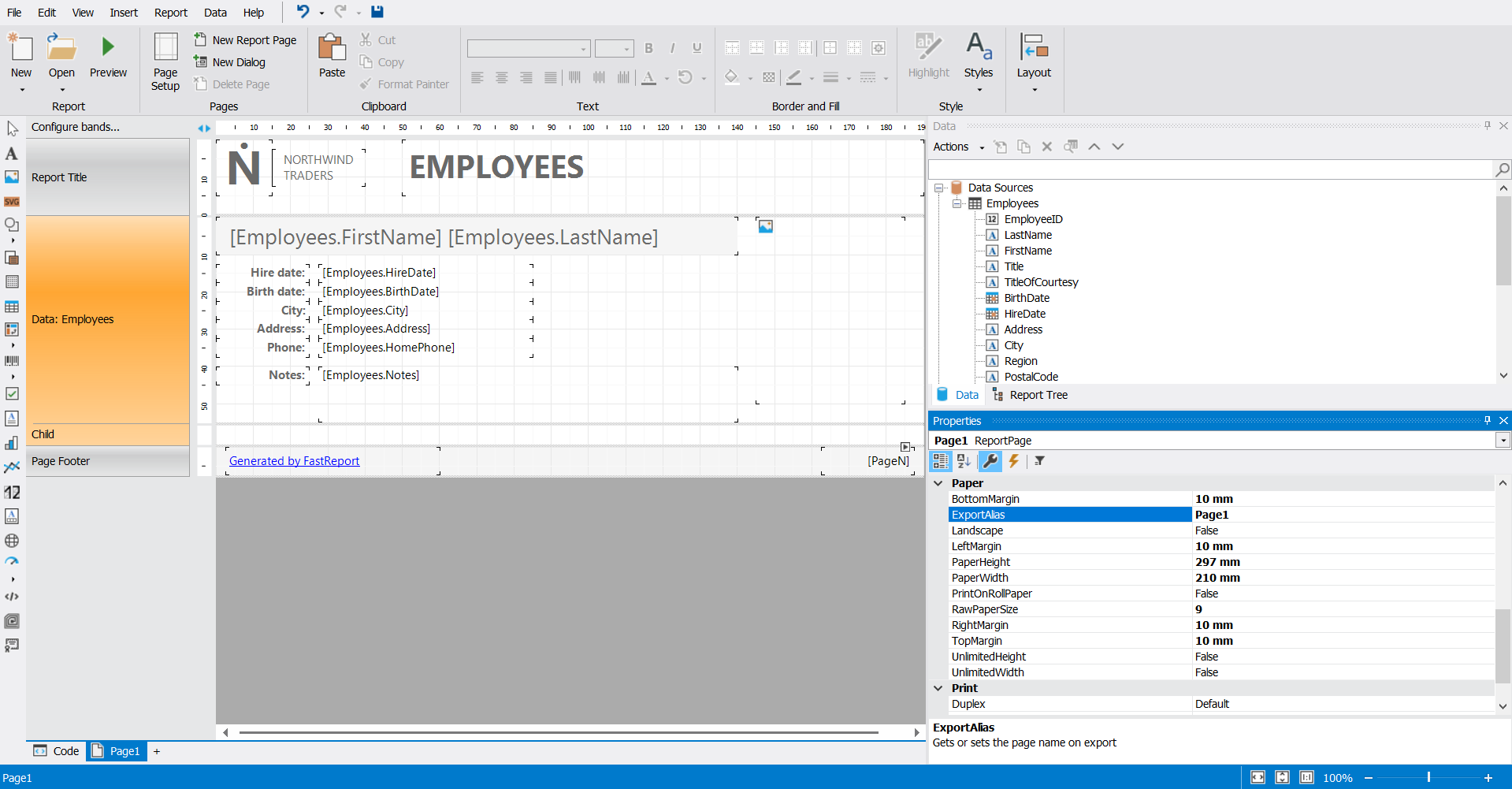This screenshot has width=1512, height=789.
Task: Show properties tab with wrench icon
Action: point(990,461)
